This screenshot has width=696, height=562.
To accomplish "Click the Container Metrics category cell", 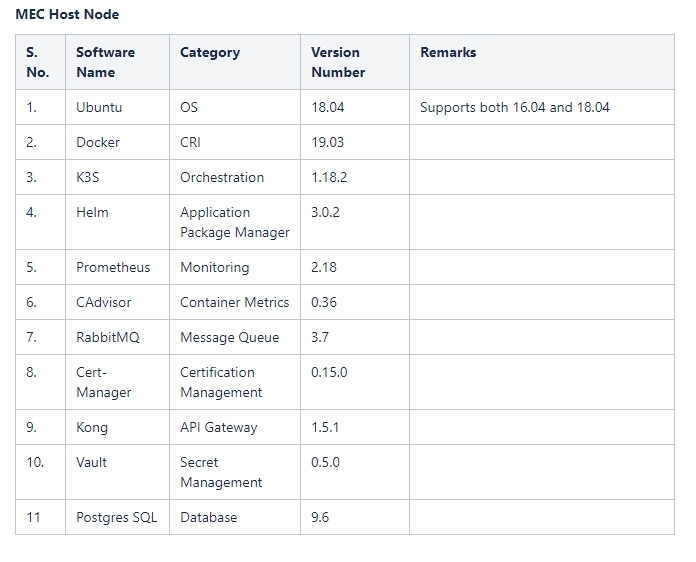I will 234,302.
